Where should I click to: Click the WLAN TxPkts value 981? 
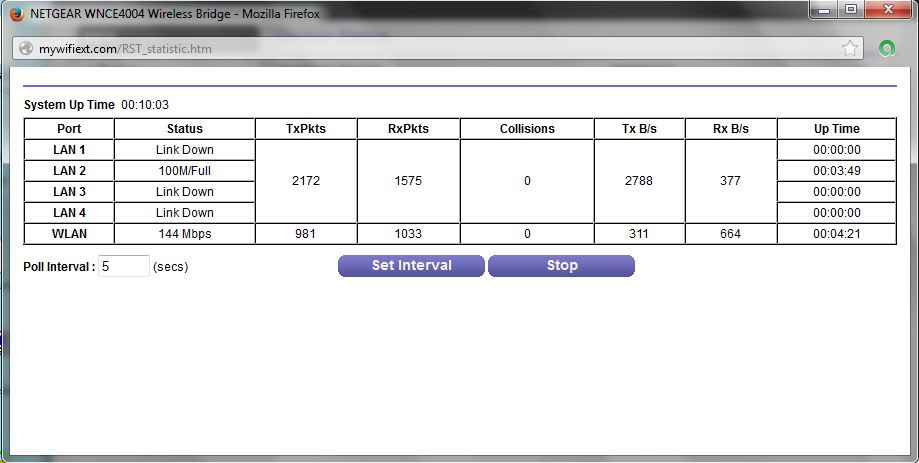[305, 234]
